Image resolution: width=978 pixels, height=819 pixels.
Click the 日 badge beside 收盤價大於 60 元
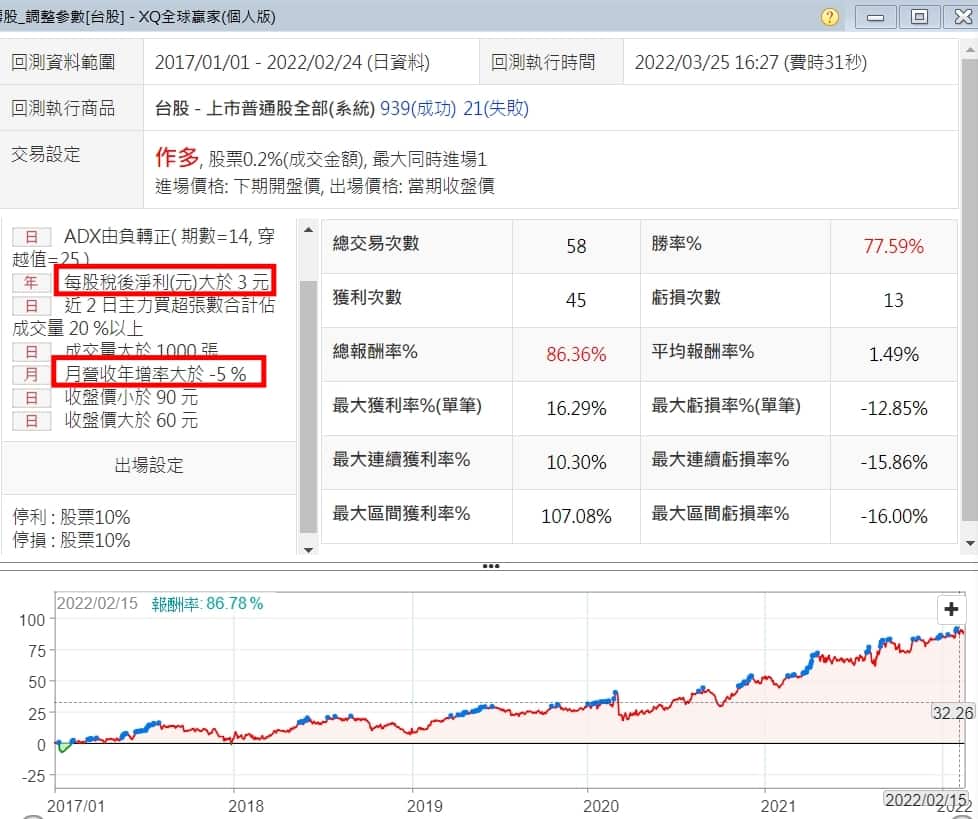31,421
